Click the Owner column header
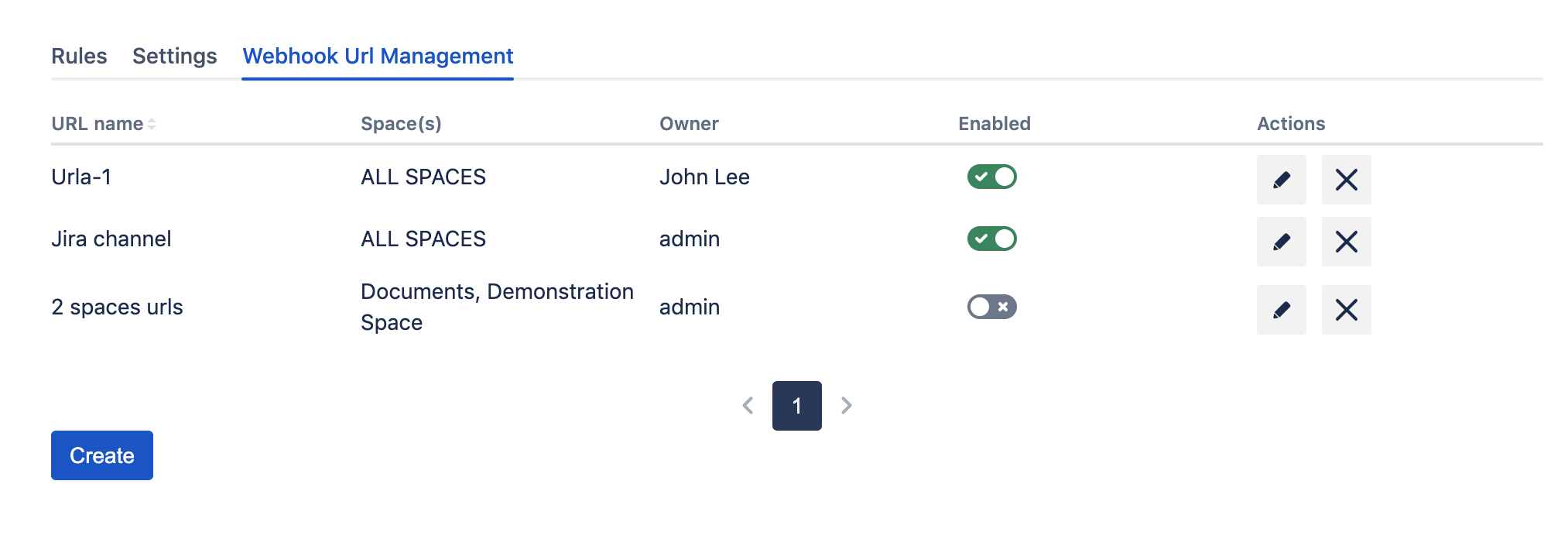This screenshot has height=553, width=1568. (689, 124)
